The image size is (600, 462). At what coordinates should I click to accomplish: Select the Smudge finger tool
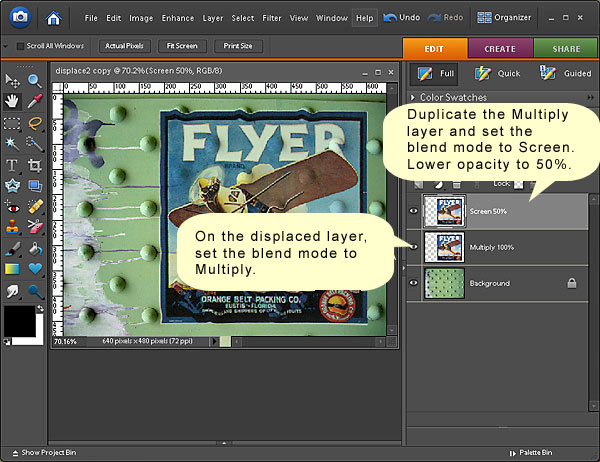(x=12, y=291)
